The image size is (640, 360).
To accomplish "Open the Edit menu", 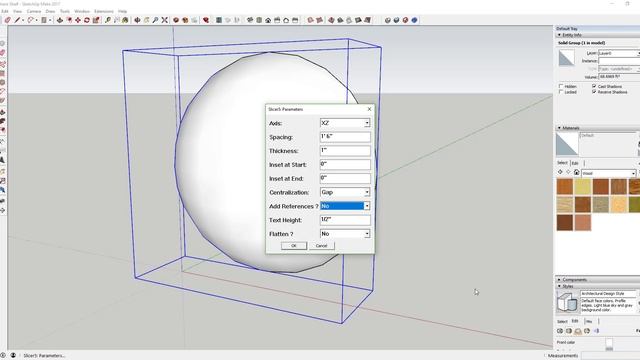I will (x=5, y=11).
